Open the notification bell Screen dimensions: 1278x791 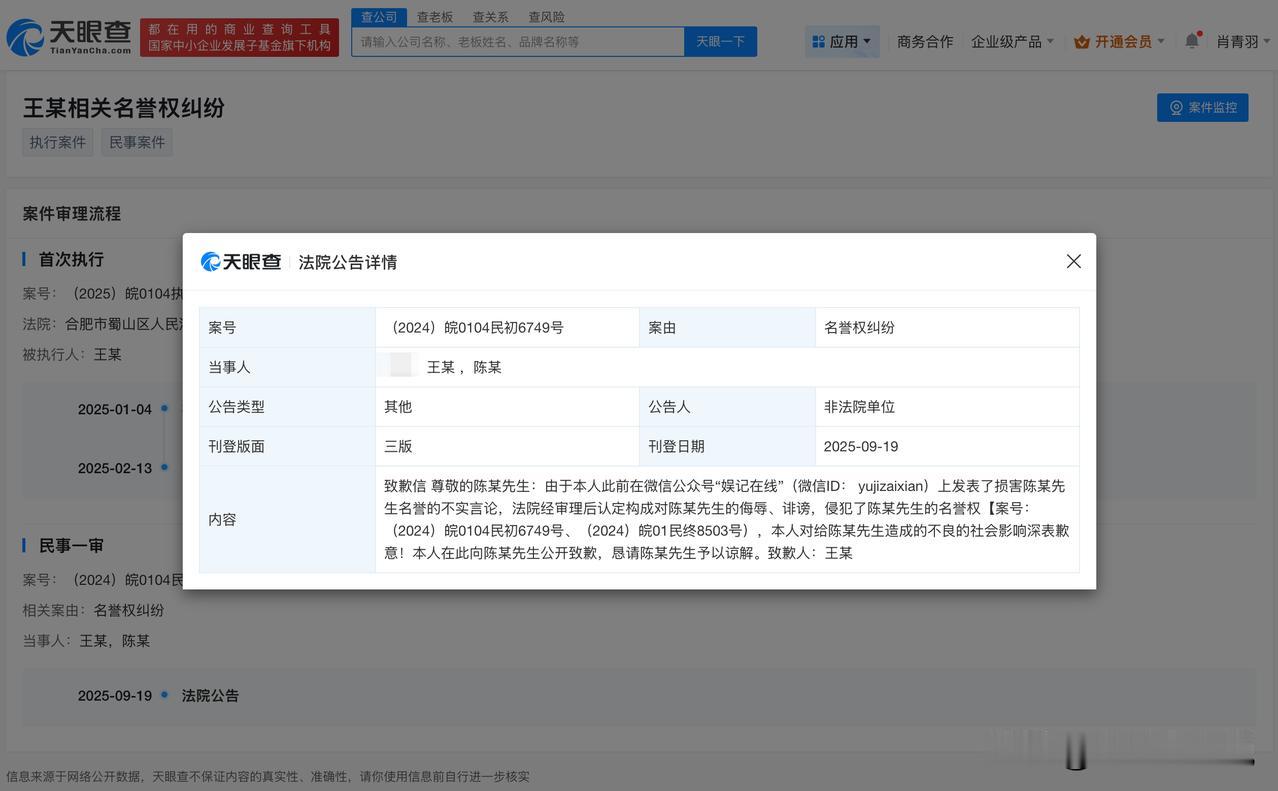[x=1191, y=41]
